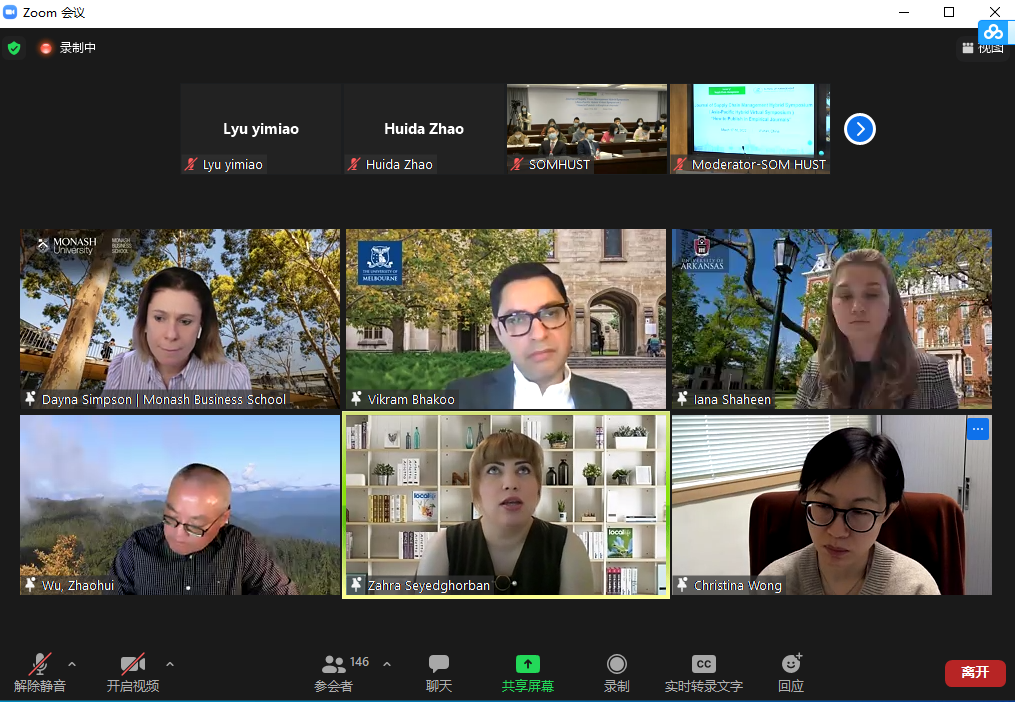This screenshot has height=702, width=1015.
Task: Expand audio options arrow beside microphone
Action: tap(72, 664)
